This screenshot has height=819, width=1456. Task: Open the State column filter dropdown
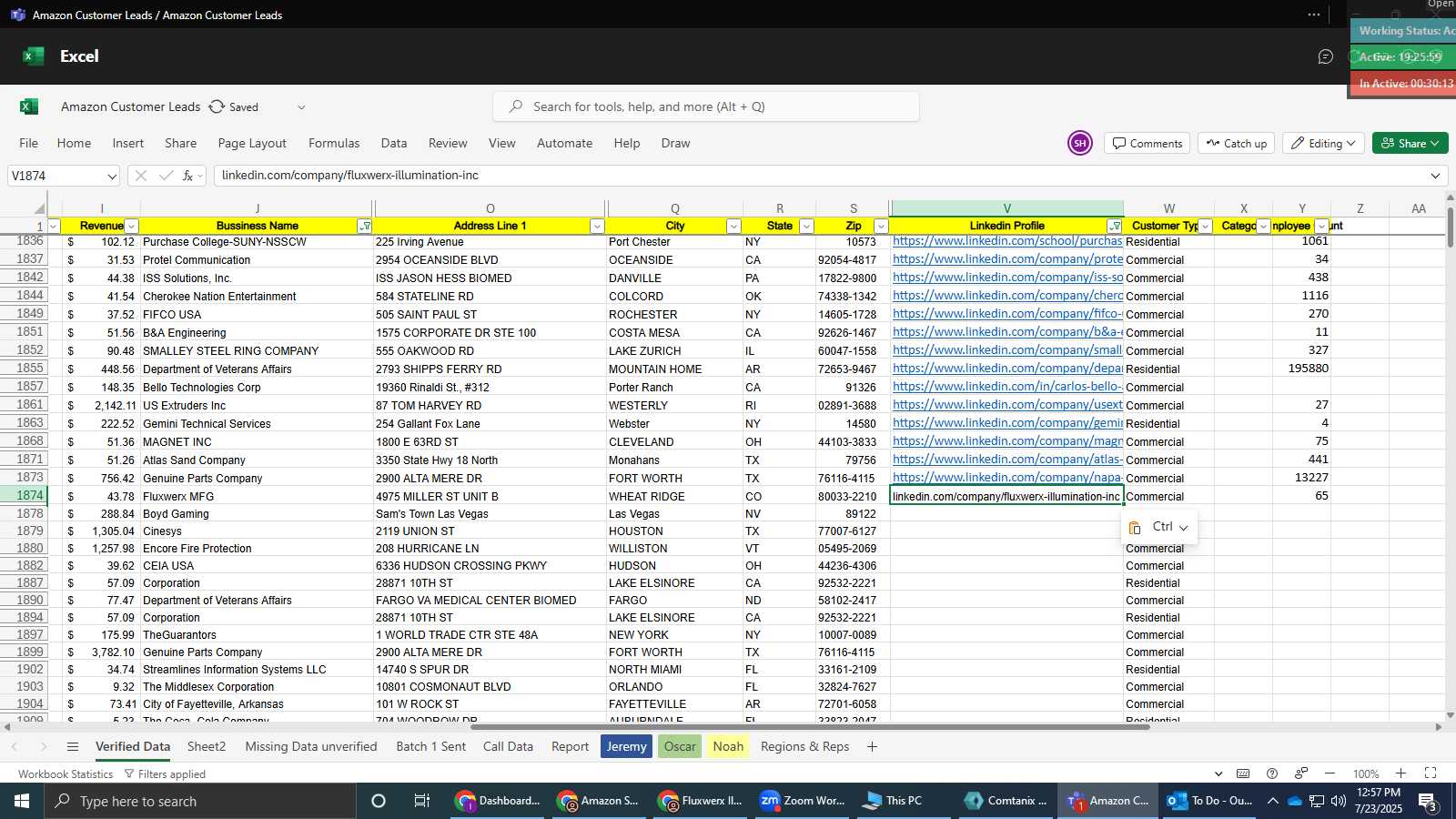(806, 226)
